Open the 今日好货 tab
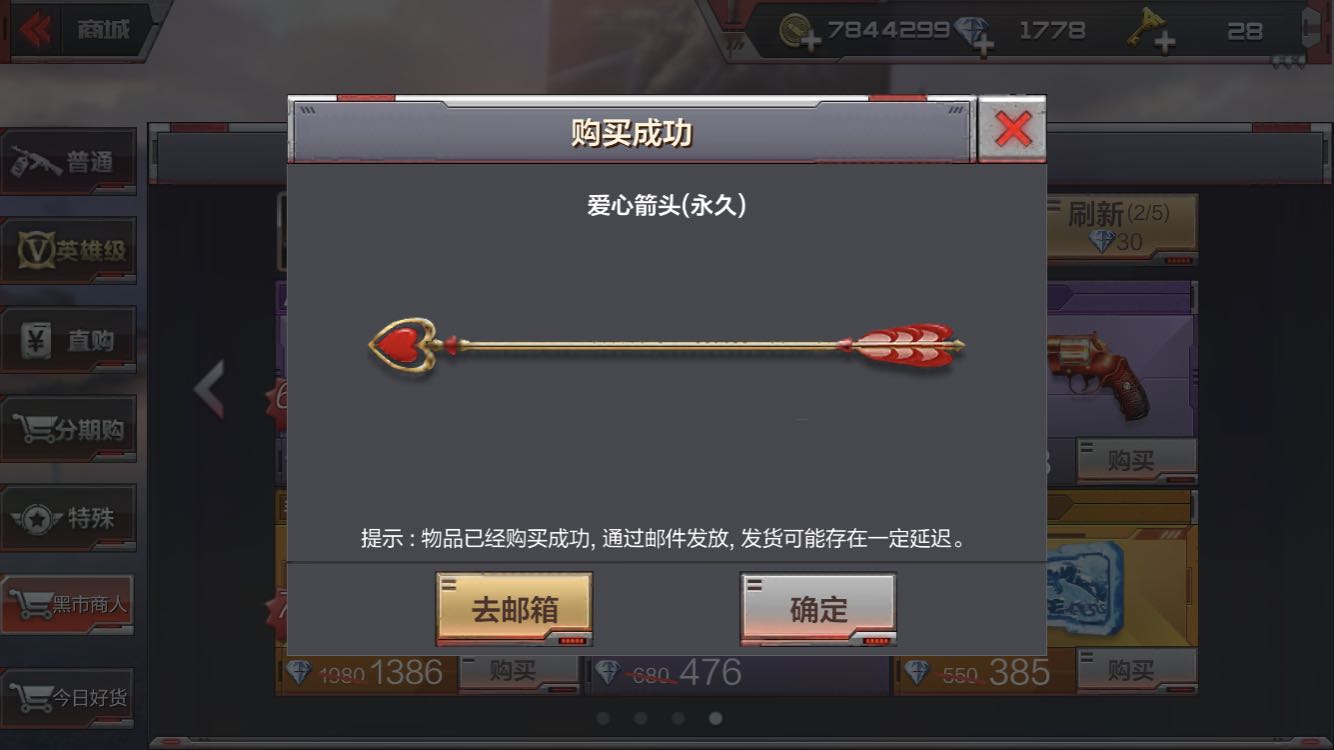Screen dimensions: 1334x750 tap(68, 697)
